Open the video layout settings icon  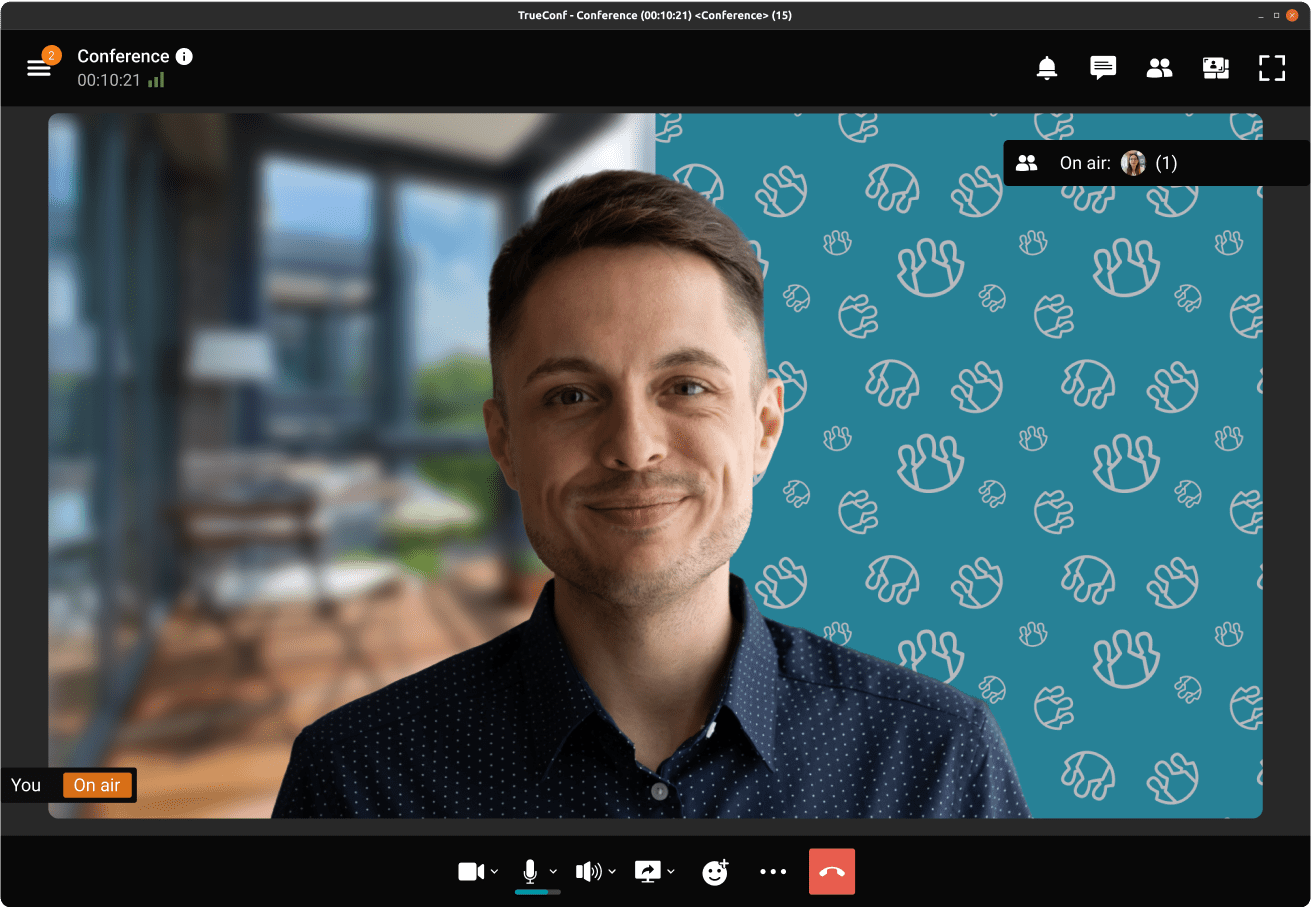[x=1215, y=68]
